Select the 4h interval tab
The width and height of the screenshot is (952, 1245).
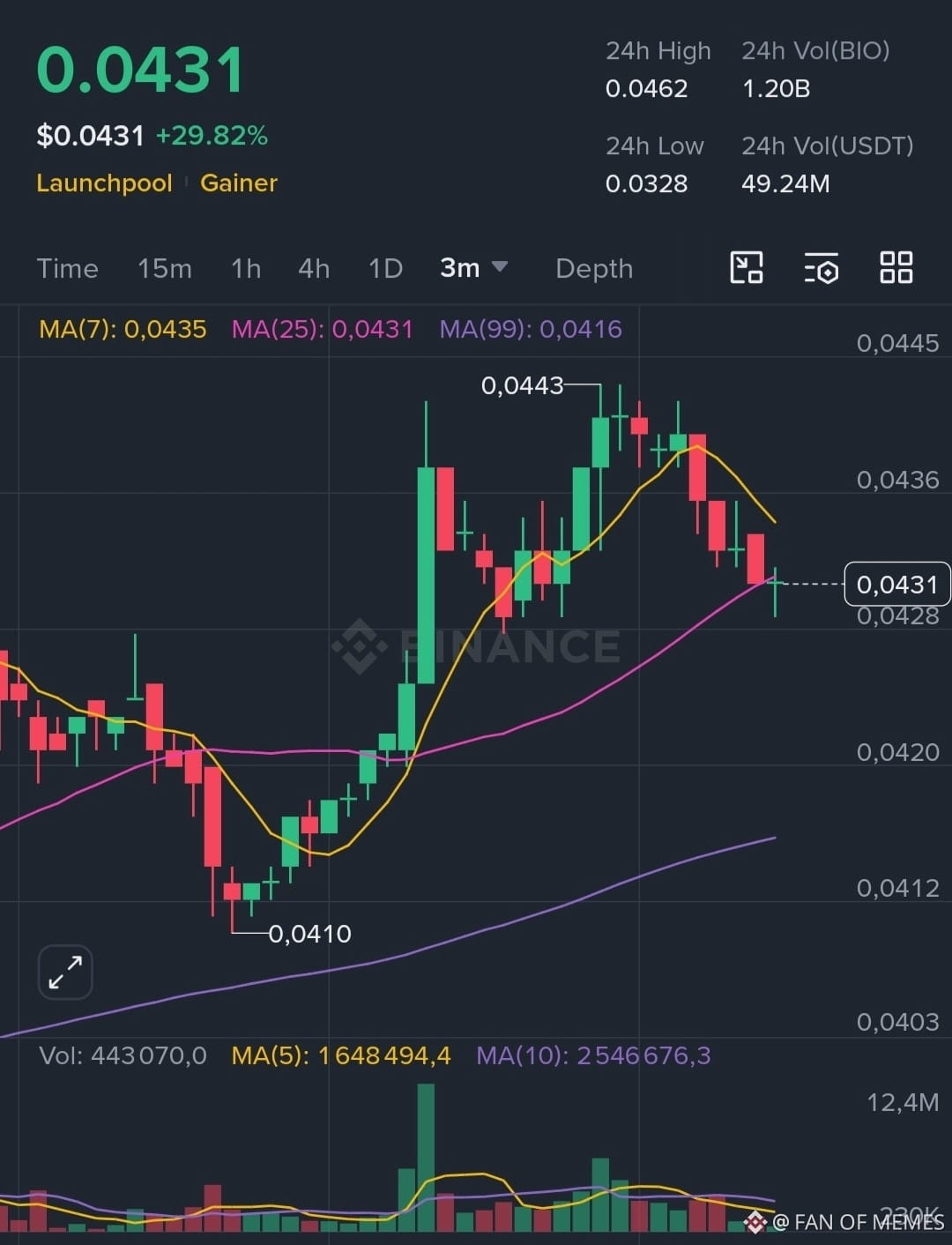click(x=314, y=268)
